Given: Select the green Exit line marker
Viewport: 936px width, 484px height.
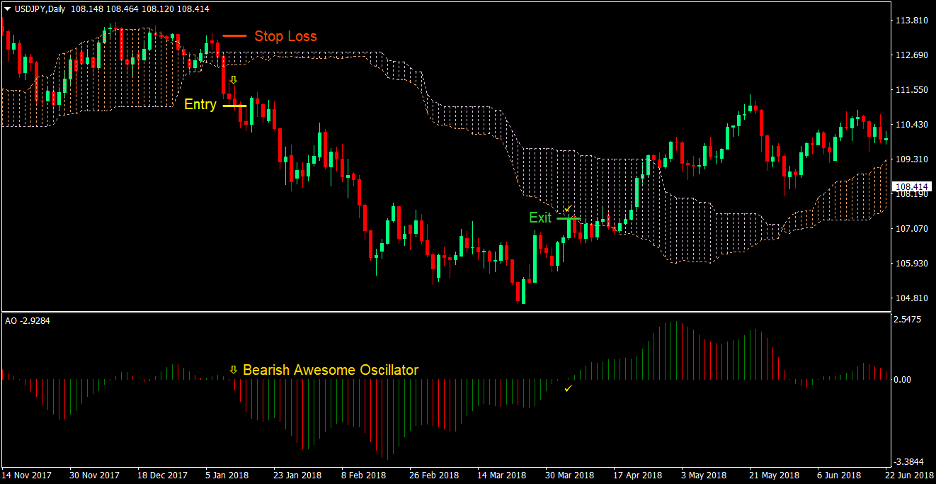Looking at the screenshot, I should [x=569, y=218].
